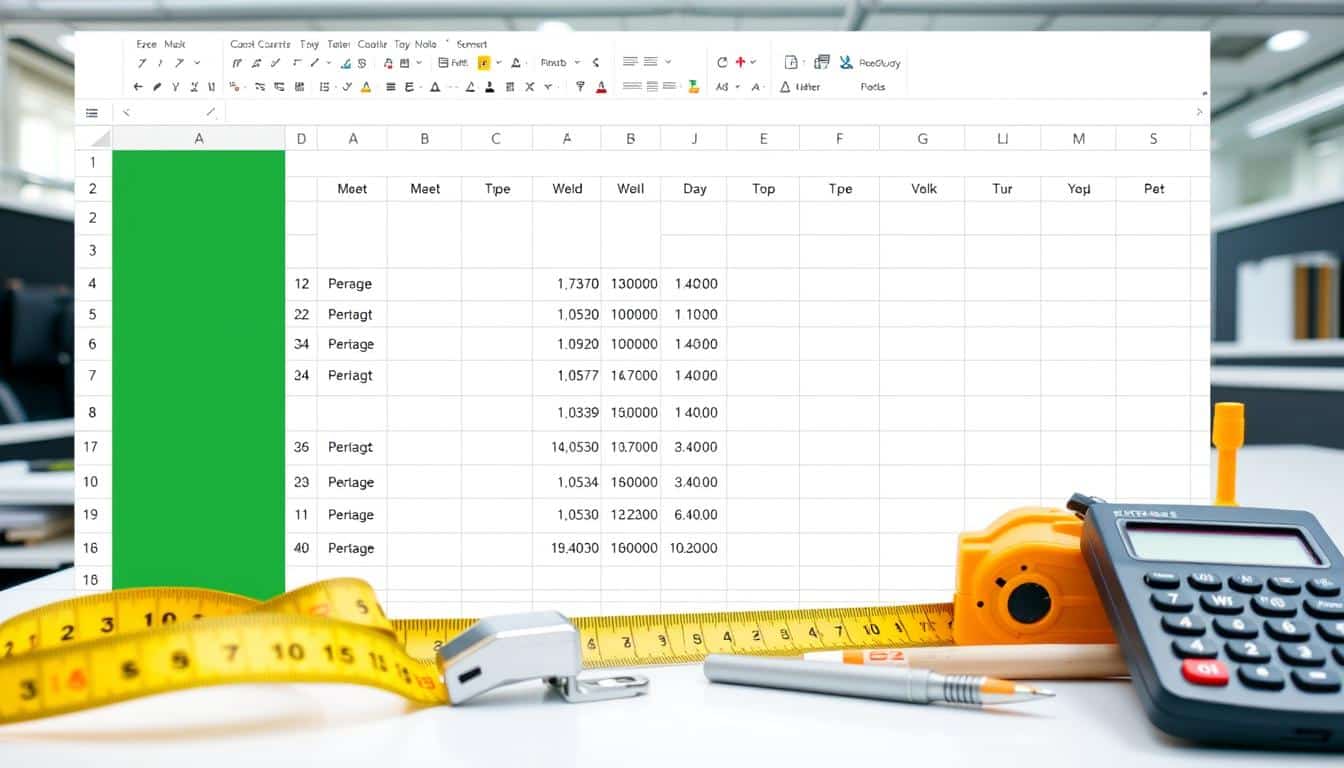The image size is (1344, 768).
Task: Click the cell containing 10.2000
Action: coord(694,548)
